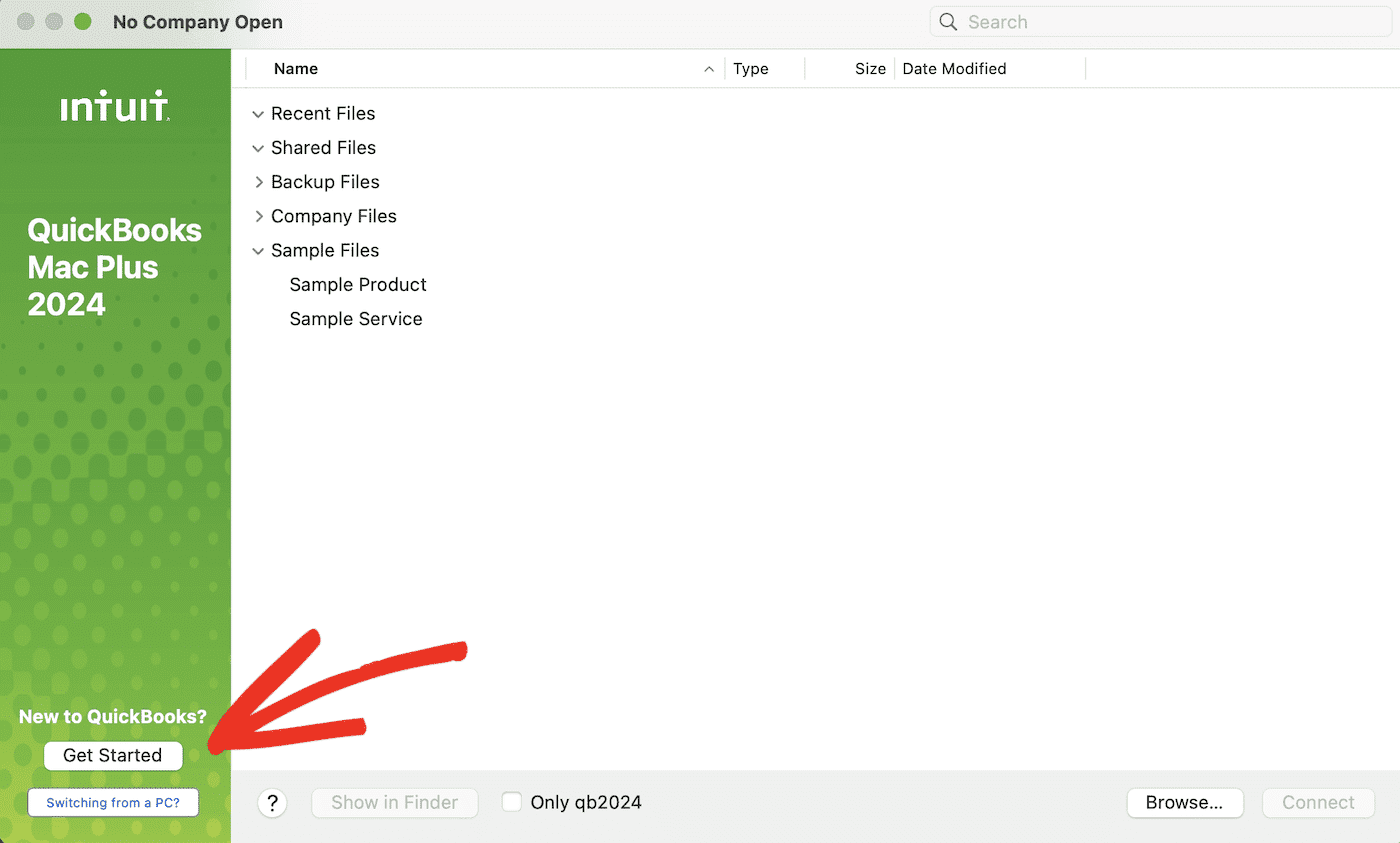Image resolution: width=1400 pixels, height=843 pixels.
Task: Sort files by Size column header
Action: [869, 69]
